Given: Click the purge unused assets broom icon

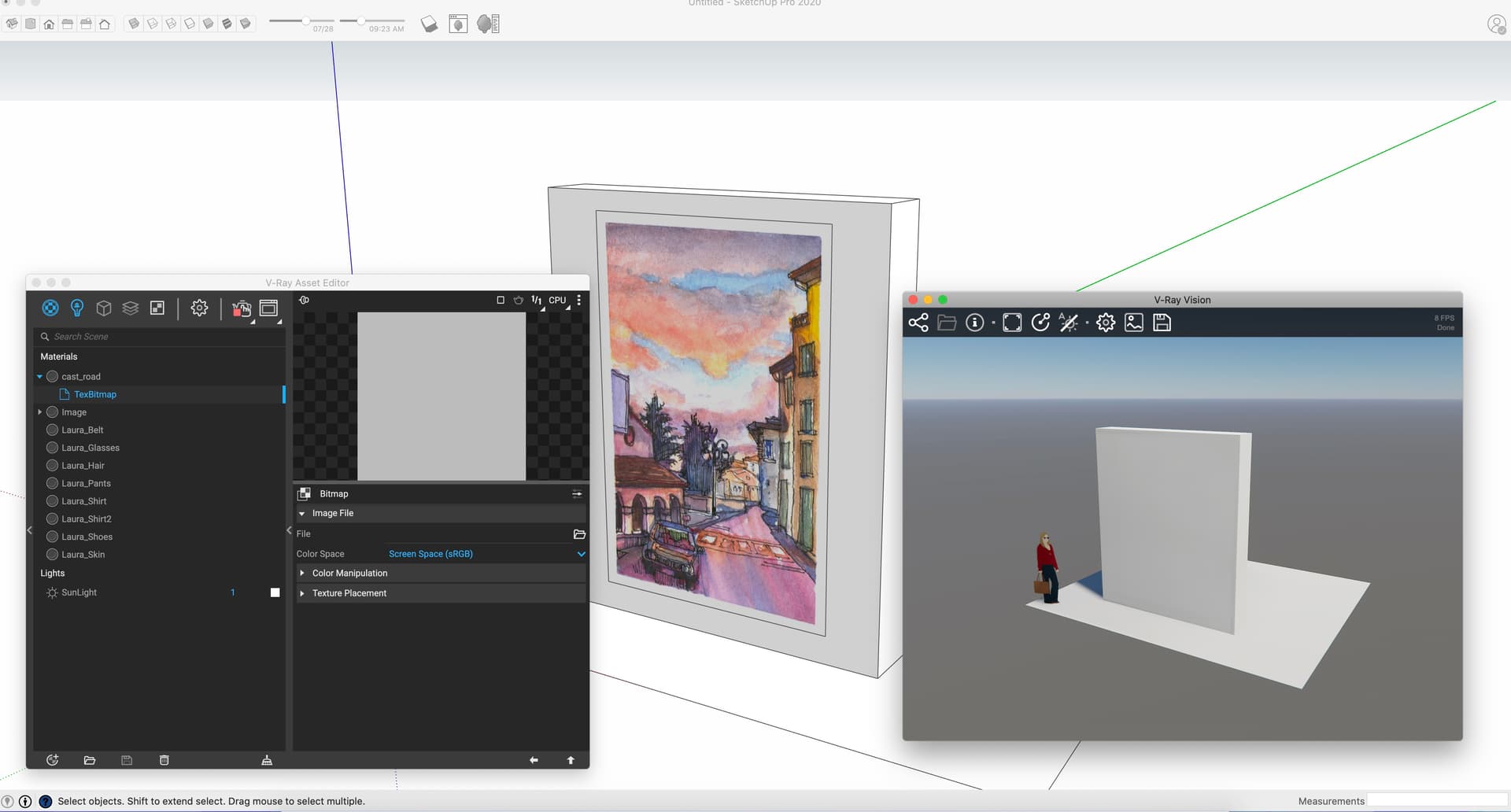Looking at the screenshot, I should 267,760.
